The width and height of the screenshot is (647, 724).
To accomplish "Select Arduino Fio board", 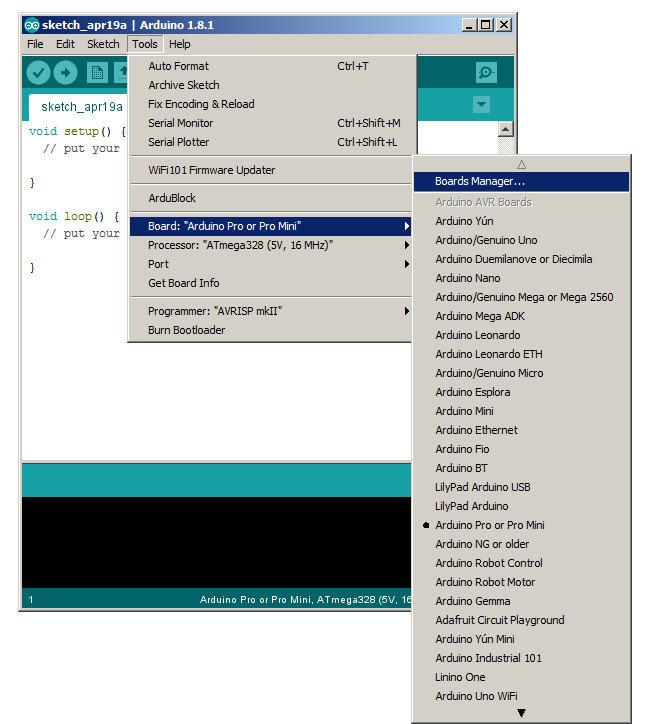I will [x=521, y=449].
